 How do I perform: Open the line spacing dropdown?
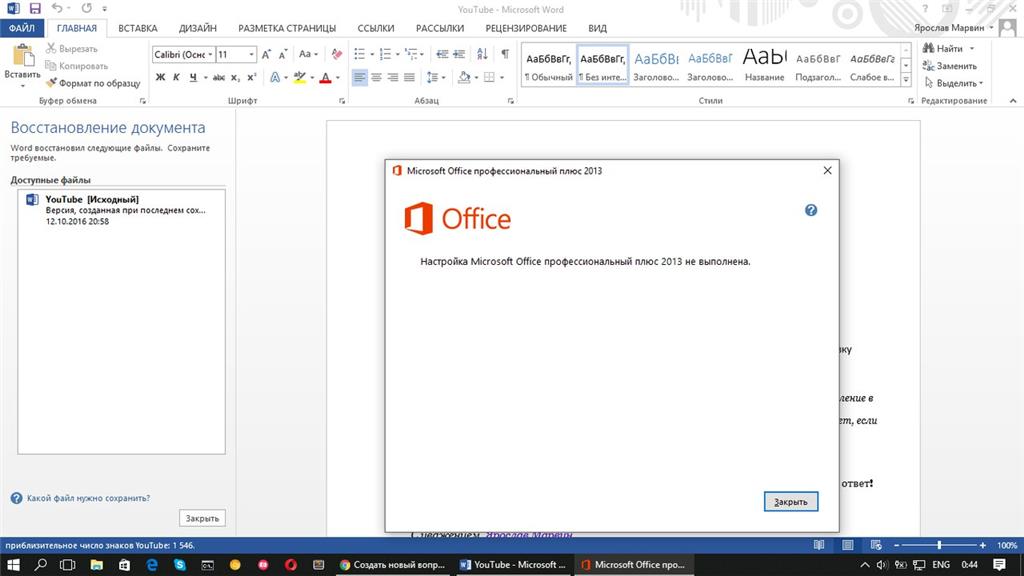pos(443,77)
